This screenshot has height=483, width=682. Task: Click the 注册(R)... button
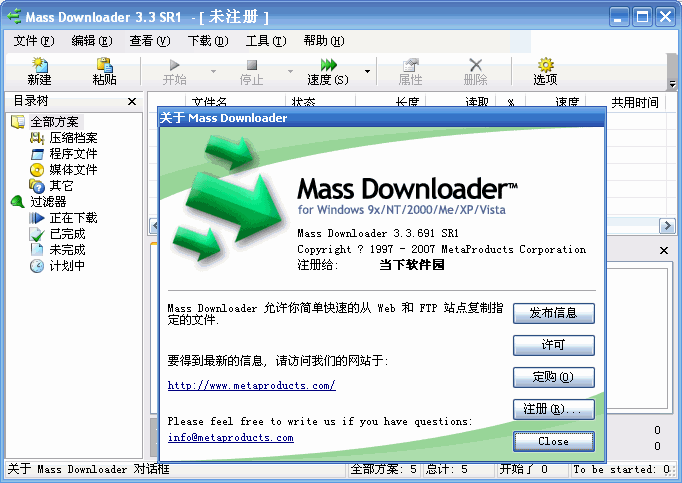point(554,409)
